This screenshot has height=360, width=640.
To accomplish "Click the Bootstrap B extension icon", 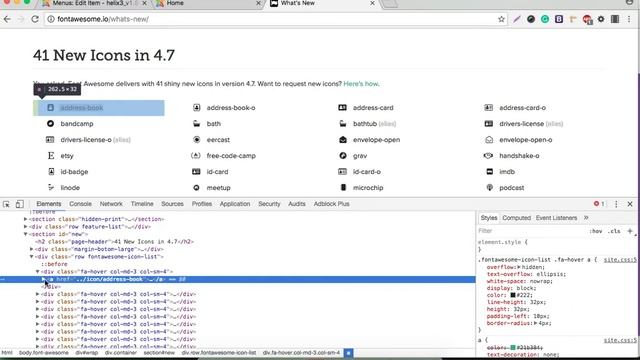I will pos(559,19).
